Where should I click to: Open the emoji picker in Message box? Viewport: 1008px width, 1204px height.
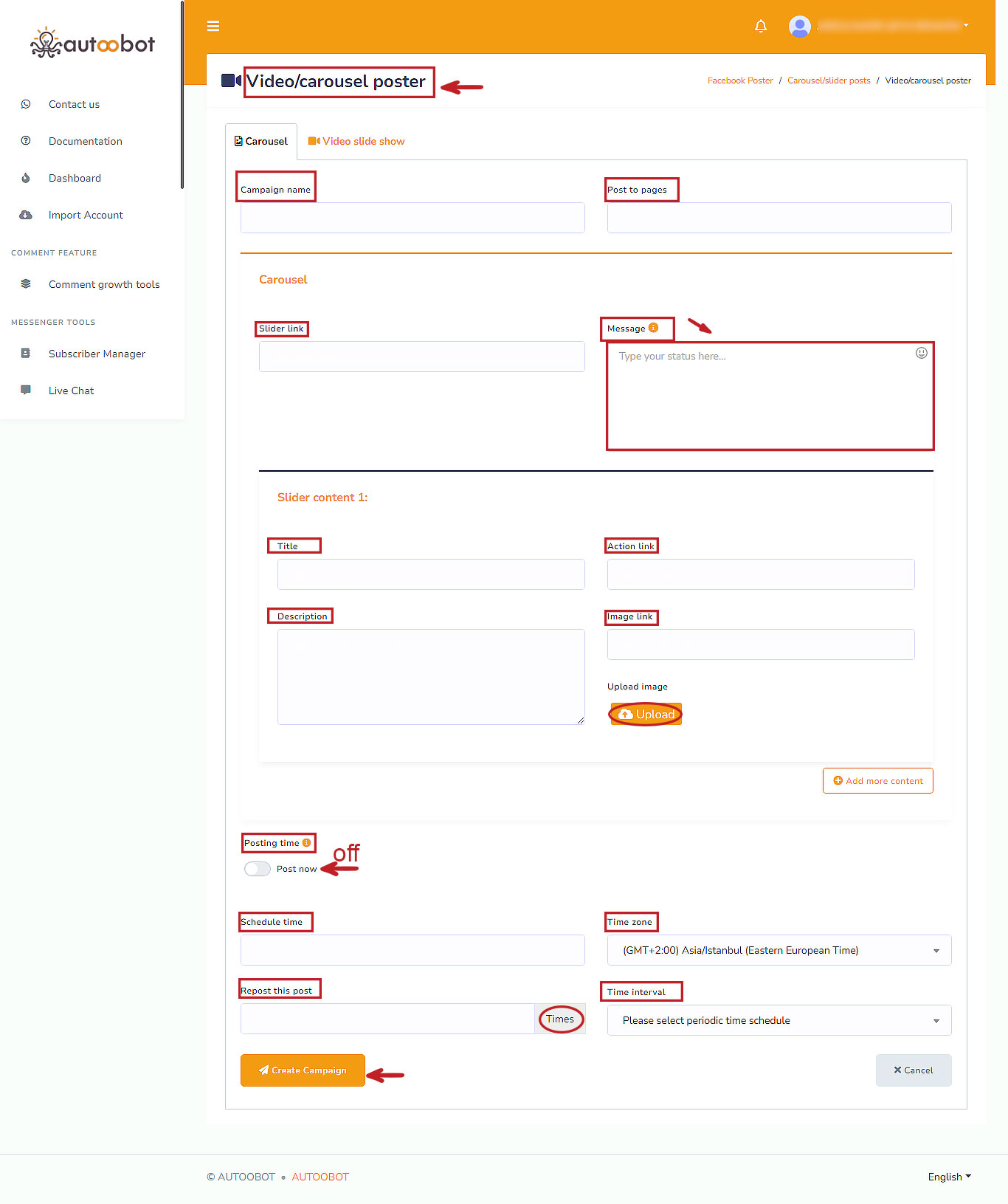(x=921, y=353)
